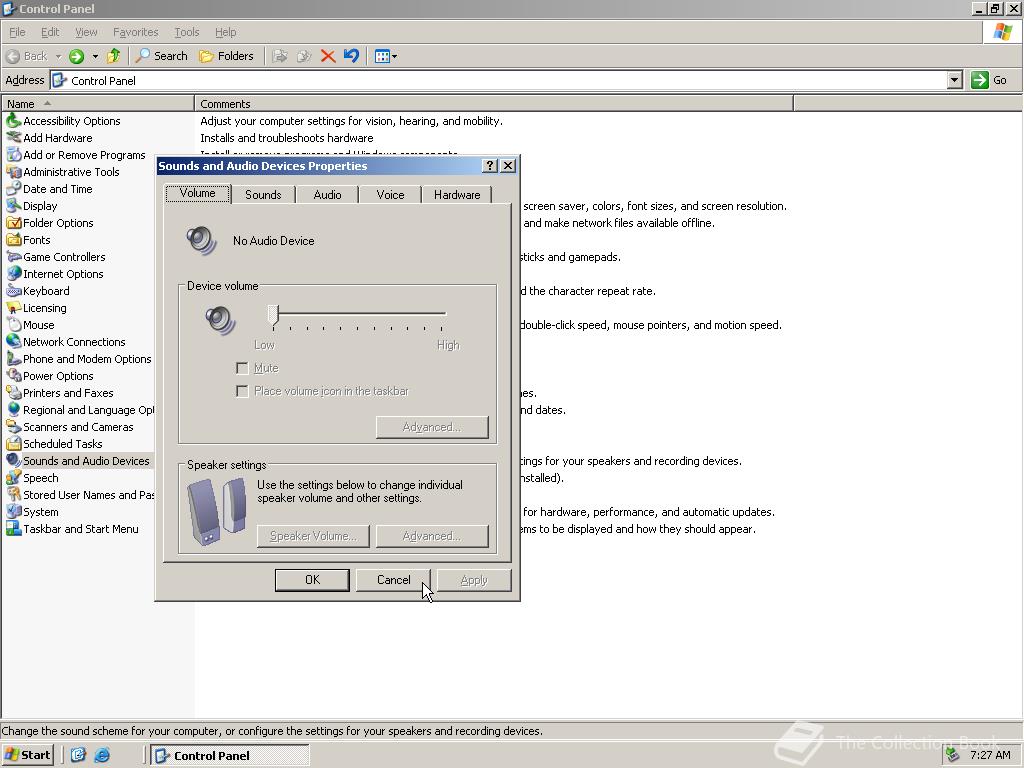Open the Help menu
Image resolution: width=1024 pixels, height=768 pixels.
point(225,32)
